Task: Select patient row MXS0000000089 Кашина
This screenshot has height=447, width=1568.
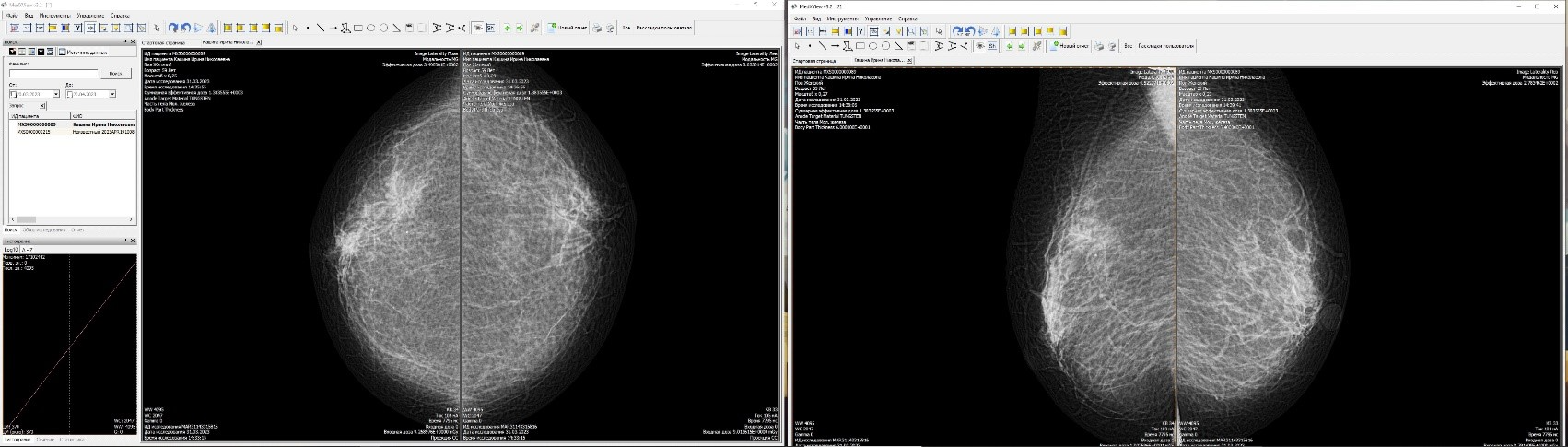Action: click(72, 124)
